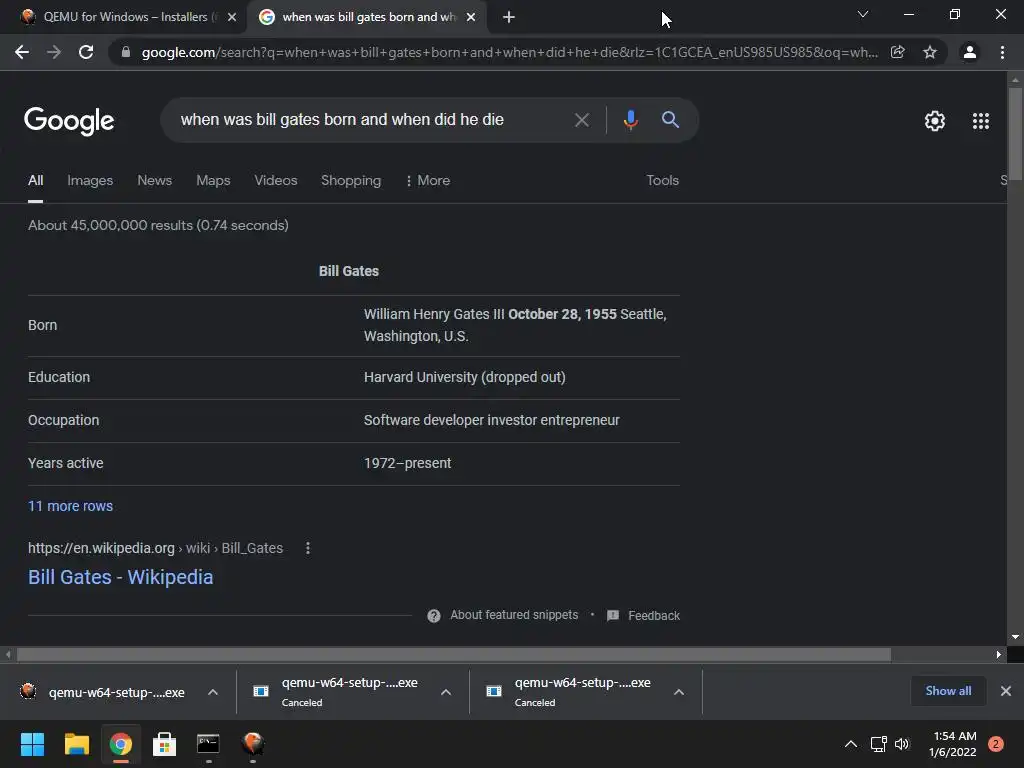
Task: Click the vertical scrollbar thumb
Action: (1015, 133)
